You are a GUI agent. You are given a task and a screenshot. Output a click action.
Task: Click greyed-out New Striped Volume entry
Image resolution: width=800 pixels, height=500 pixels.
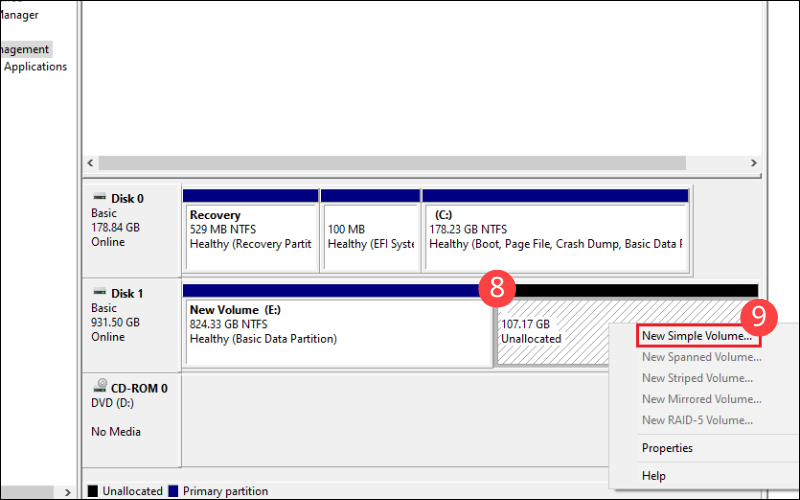(x=697, y=378)
